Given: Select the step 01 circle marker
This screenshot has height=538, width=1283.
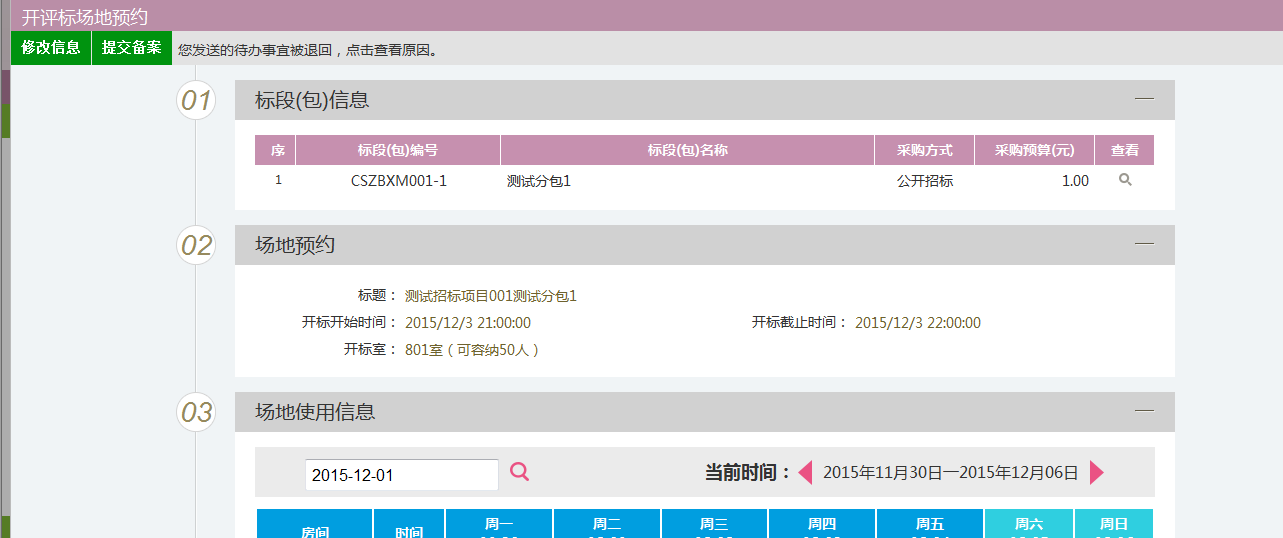Looking at the screenshot, I should pos(196,100).
